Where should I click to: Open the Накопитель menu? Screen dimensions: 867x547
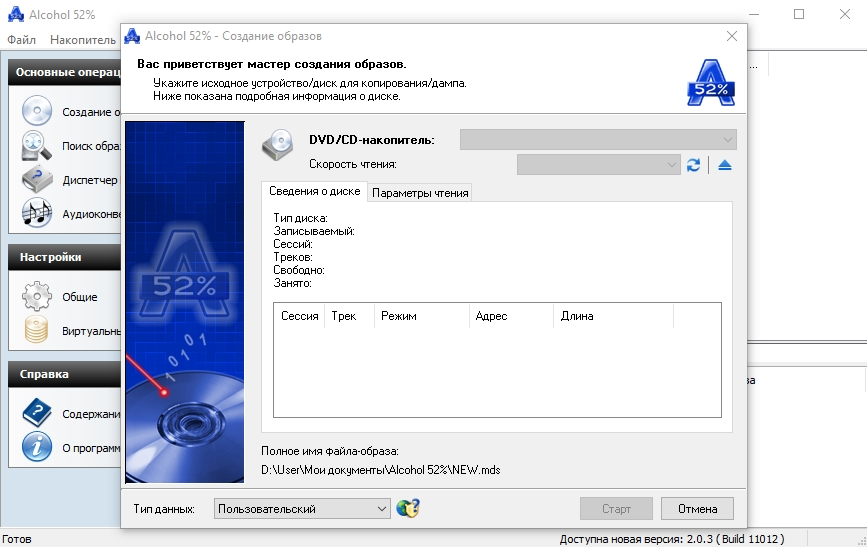pyautogui.click(x=83, y=40)
